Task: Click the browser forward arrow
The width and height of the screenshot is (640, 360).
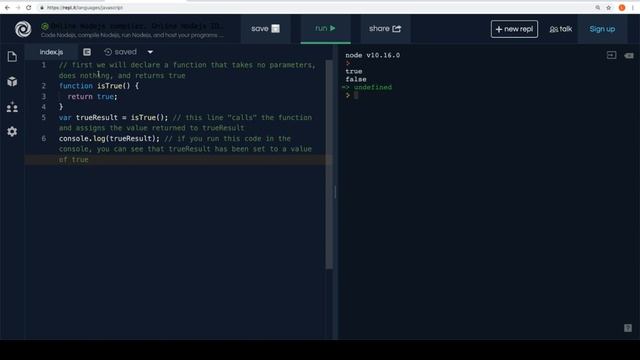Action: [x=18, y=7]
